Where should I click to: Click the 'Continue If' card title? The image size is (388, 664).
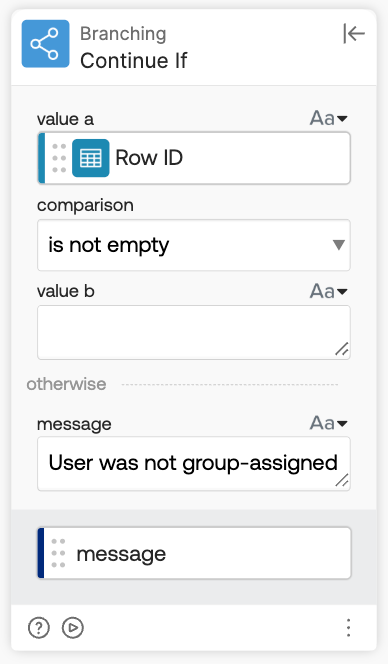coord(133,61)
